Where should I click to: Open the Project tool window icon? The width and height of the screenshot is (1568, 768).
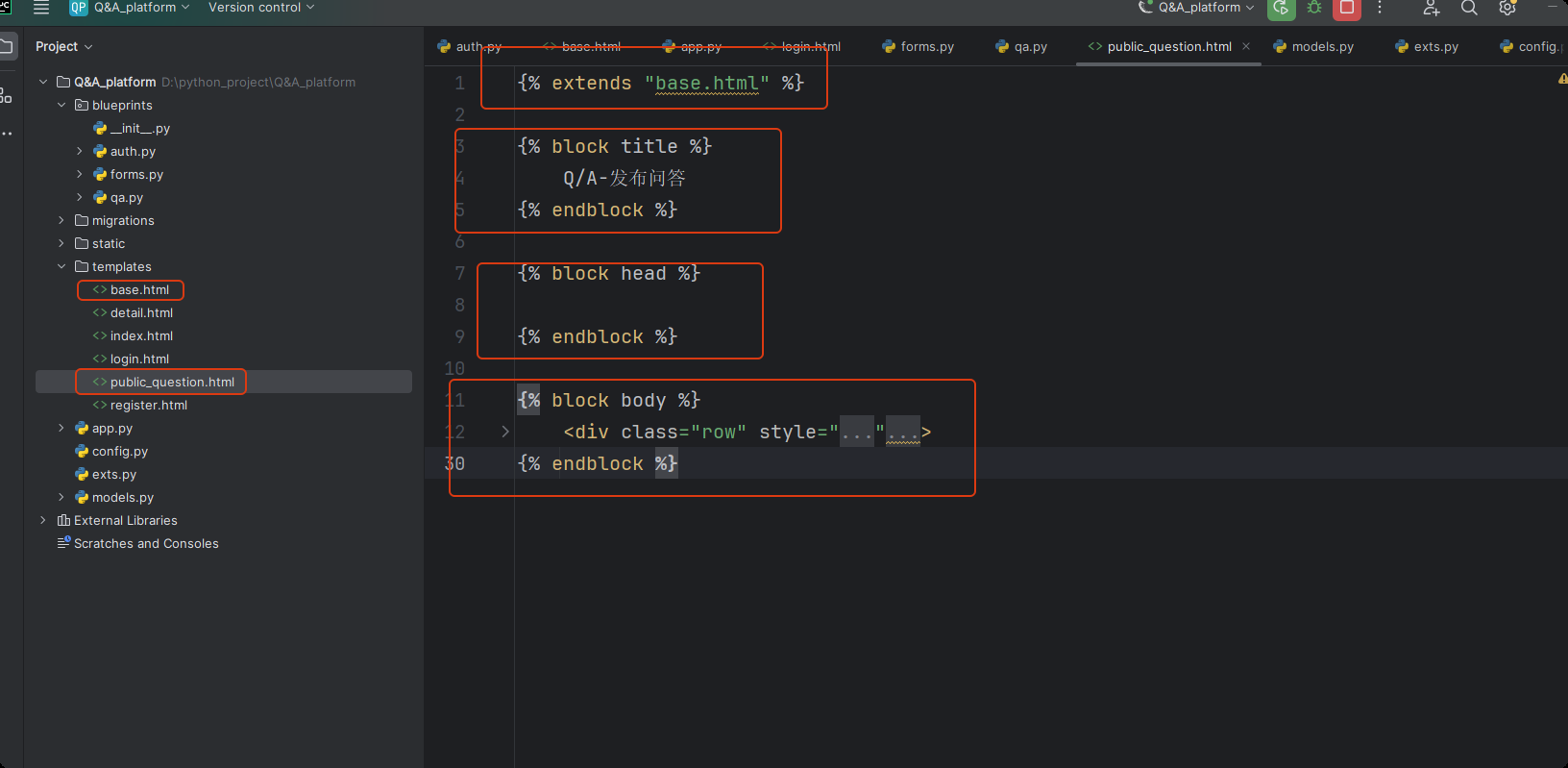8,46
